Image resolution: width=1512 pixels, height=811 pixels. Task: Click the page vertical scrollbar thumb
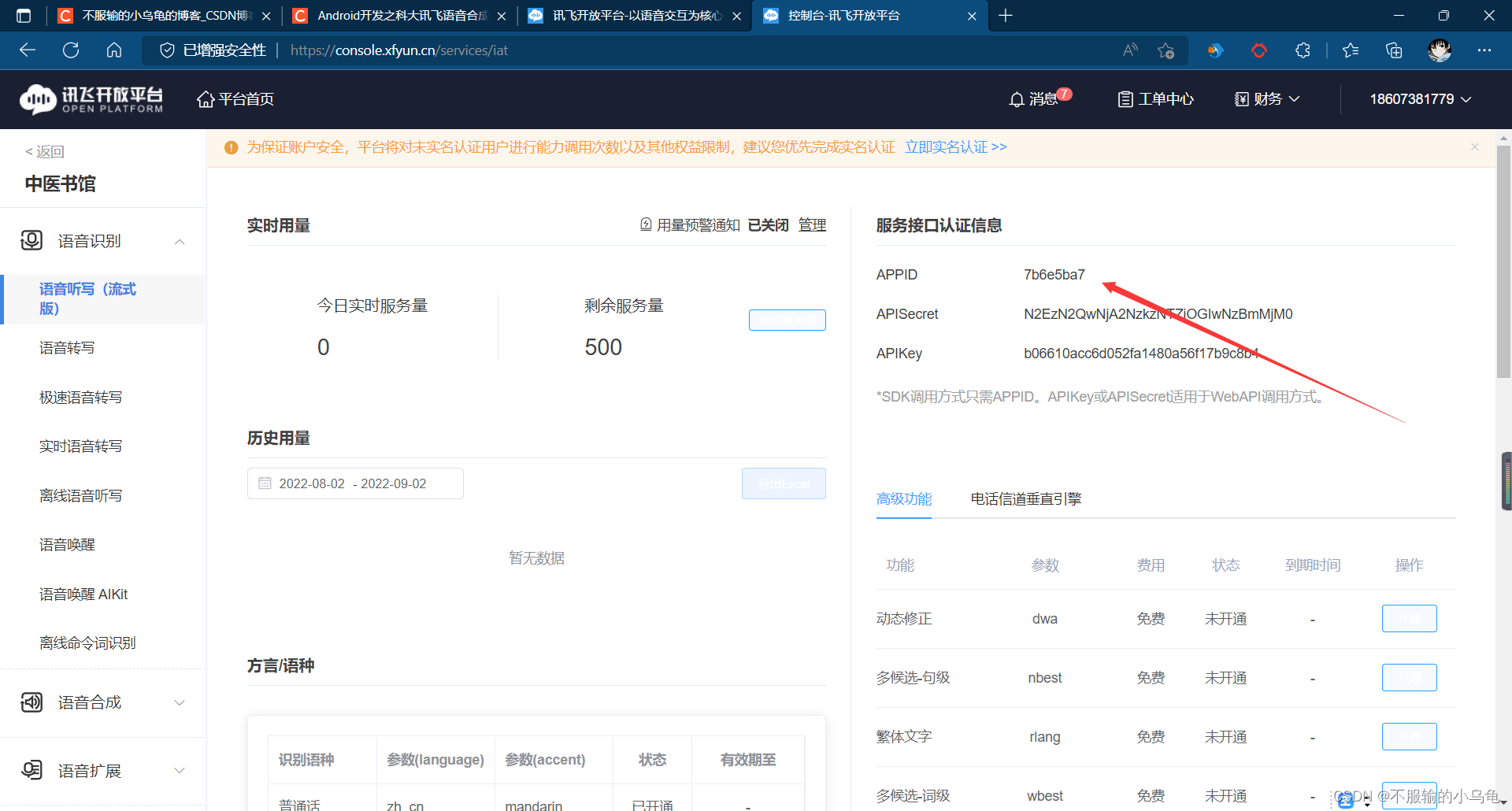(1503, 262)
